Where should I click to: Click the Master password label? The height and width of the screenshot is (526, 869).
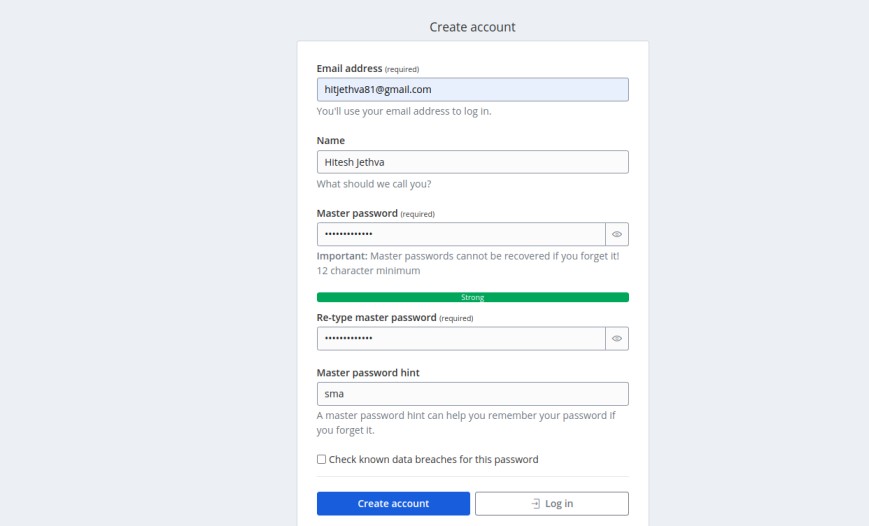coord(357,213)
